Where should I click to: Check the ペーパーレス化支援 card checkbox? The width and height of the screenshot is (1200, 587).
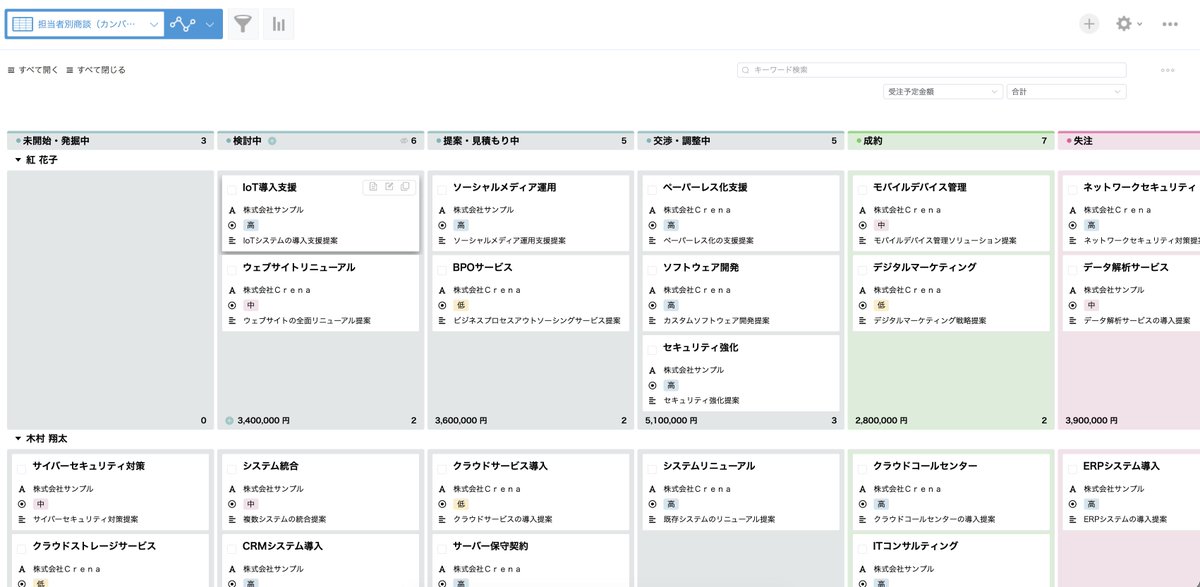point(652,188)
